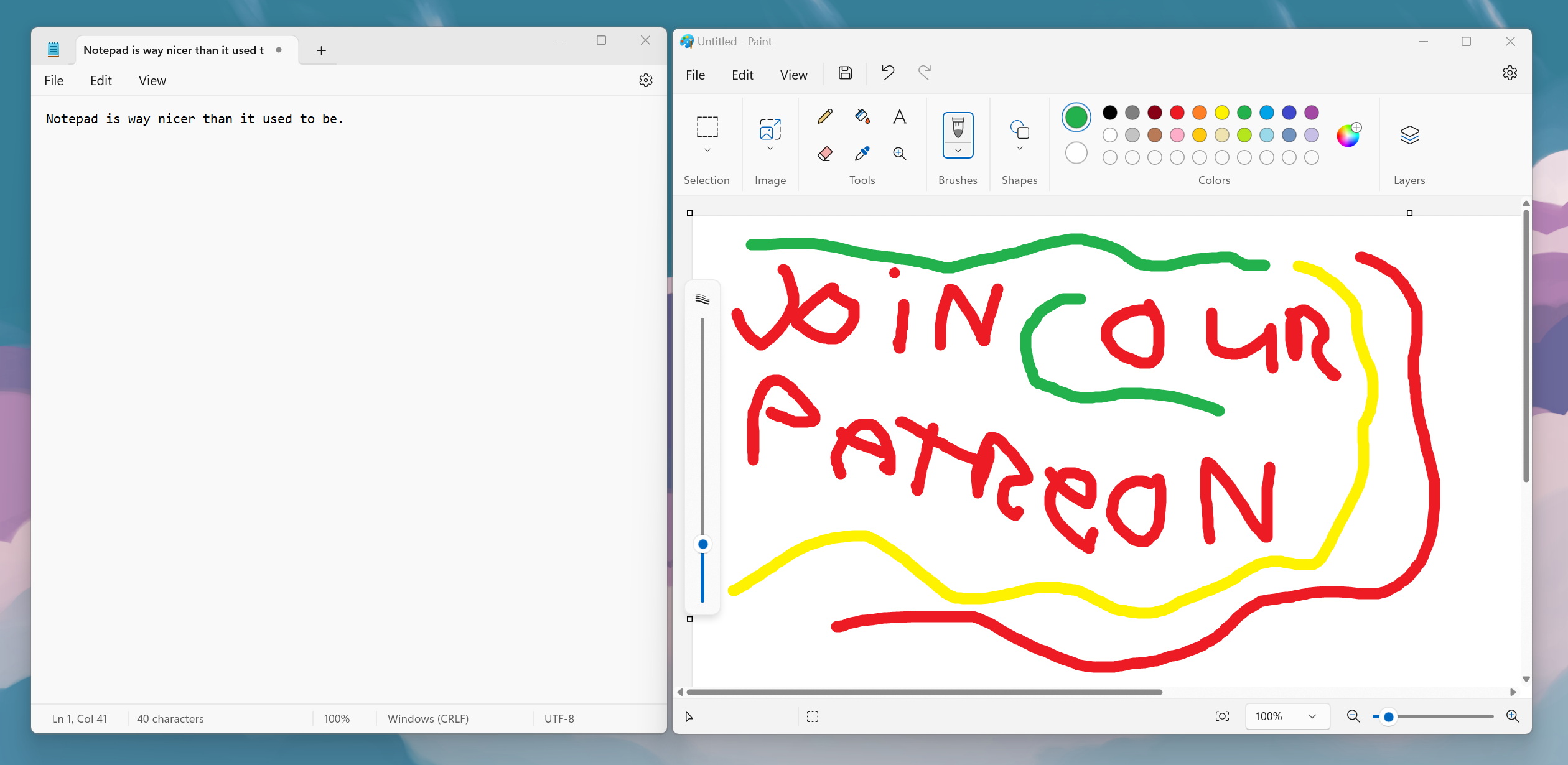This screenshot has width=1568, height=765.
Task: Open Paint's View menu
Action: click(x=793, y=75)
